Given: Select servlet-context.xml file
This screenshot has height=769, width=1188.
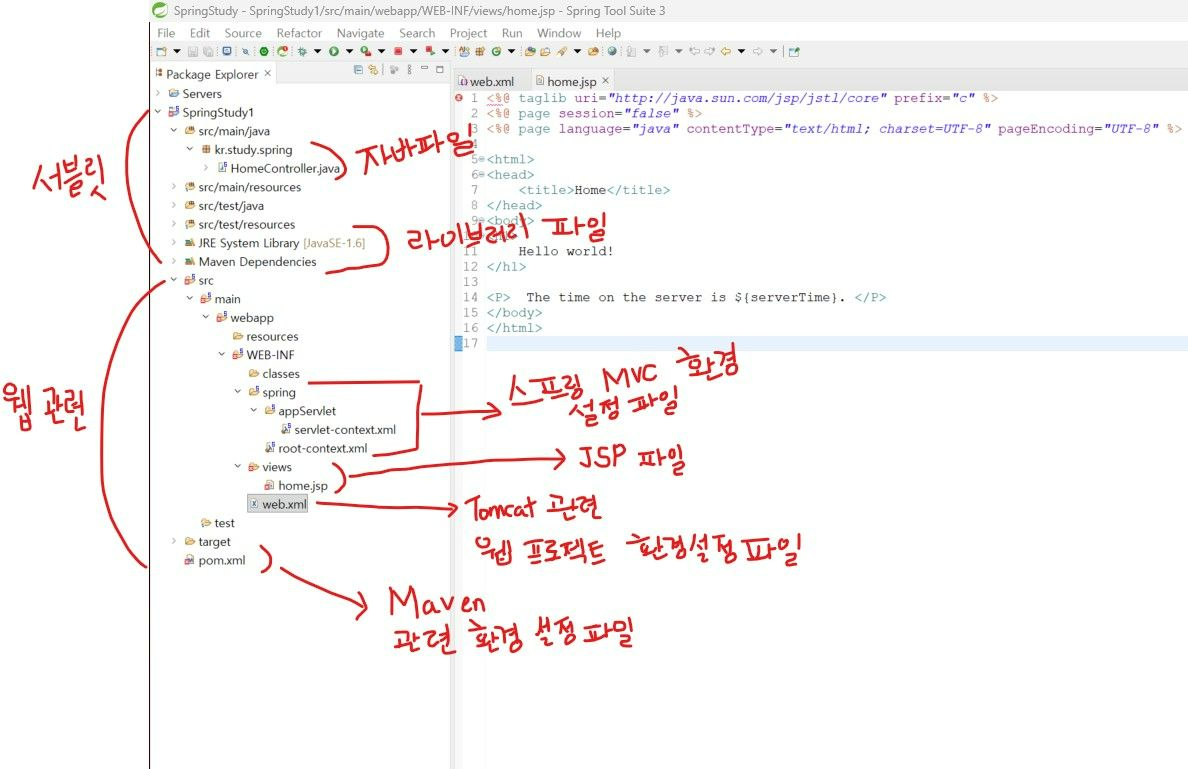Looking at the screenshot, I should [x=344, y=430].
